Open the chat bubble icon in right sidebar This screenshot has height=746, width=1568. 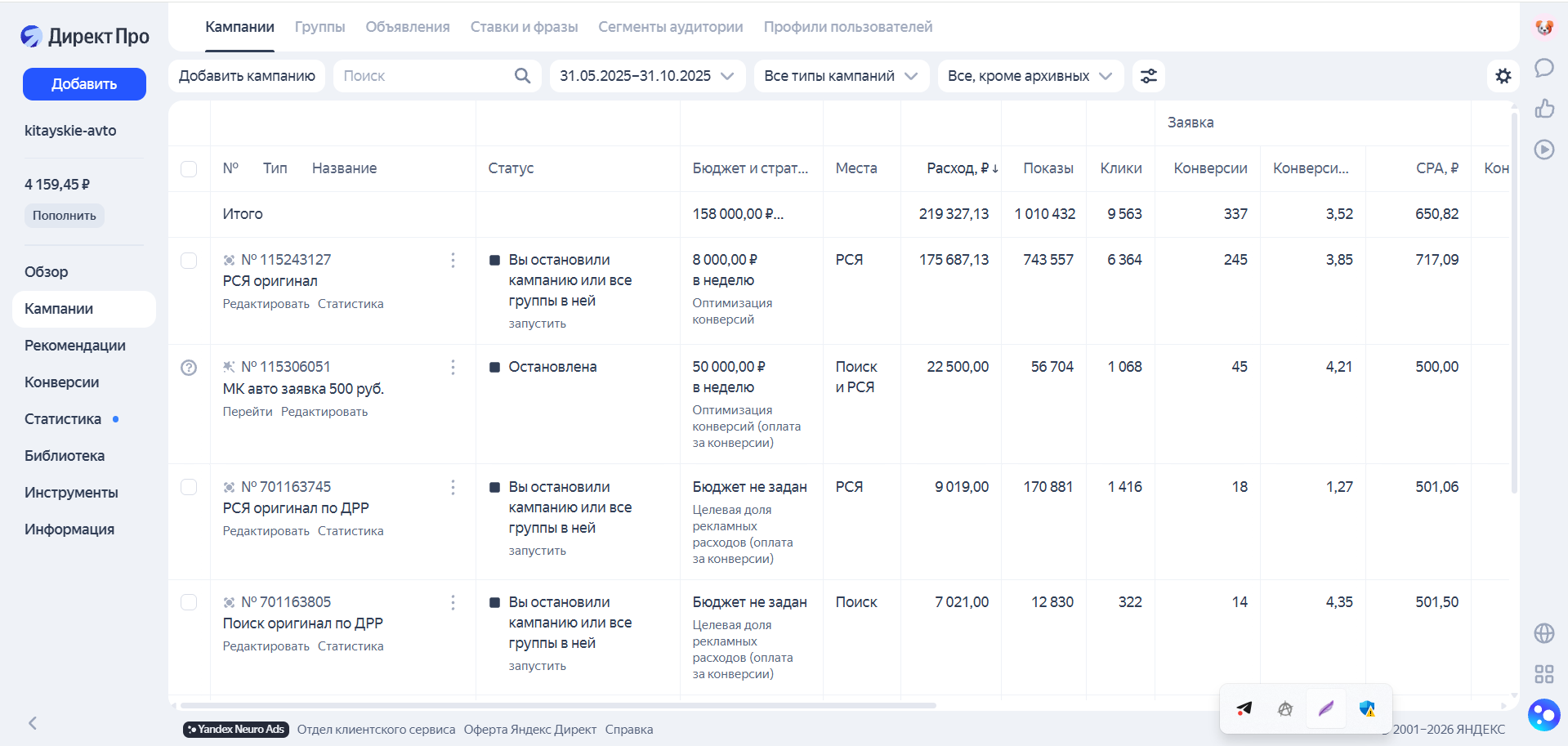point(1543,68)
